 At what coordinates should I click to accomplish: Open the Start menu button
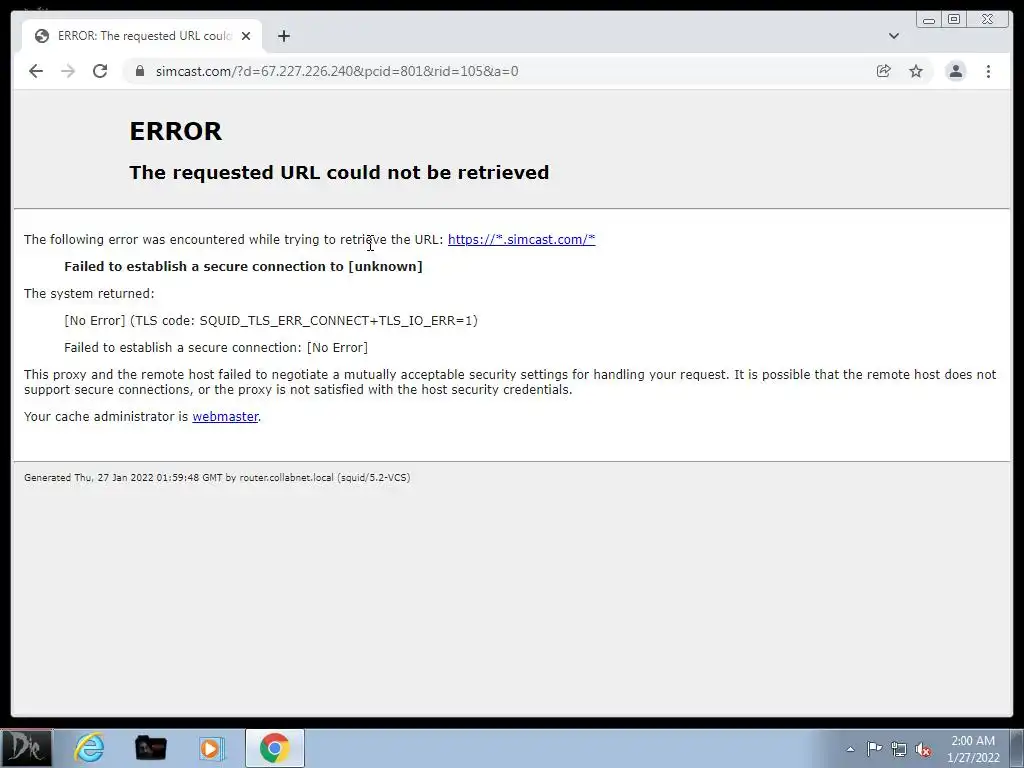[26, 748]
